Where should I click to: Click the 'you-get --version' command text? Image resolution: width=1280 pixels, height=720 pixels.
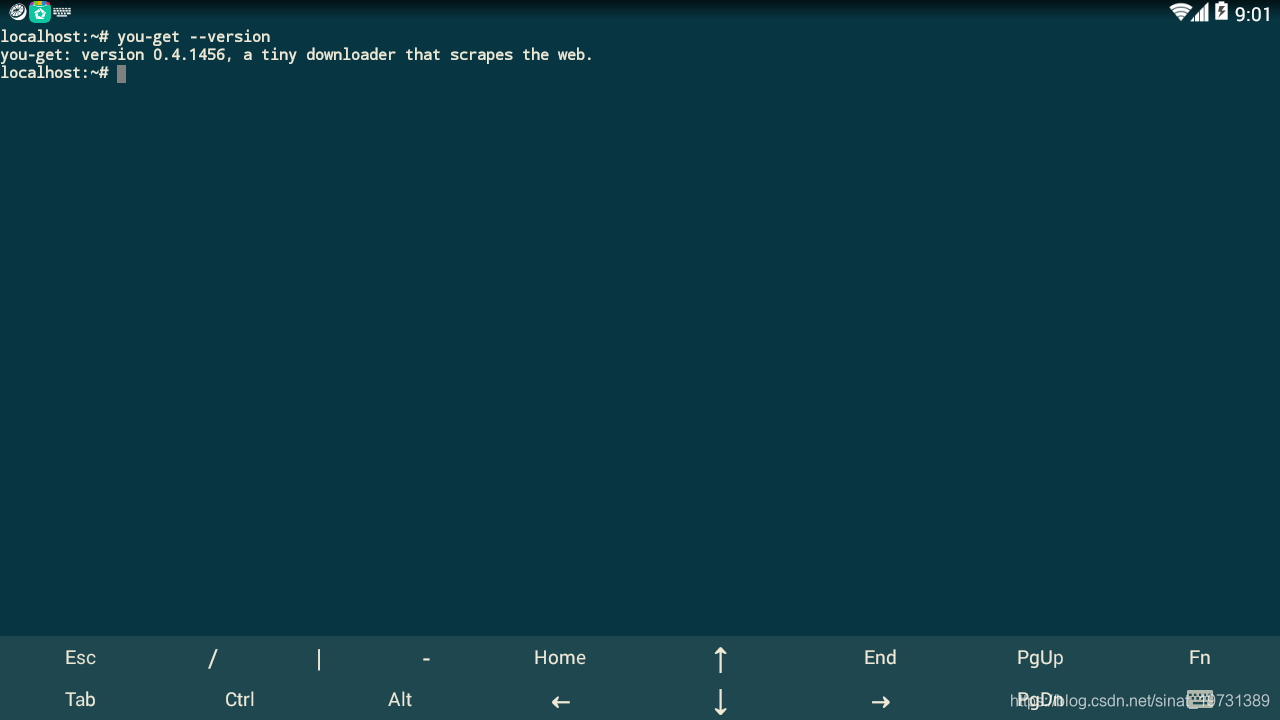click(x=194, y=37)
